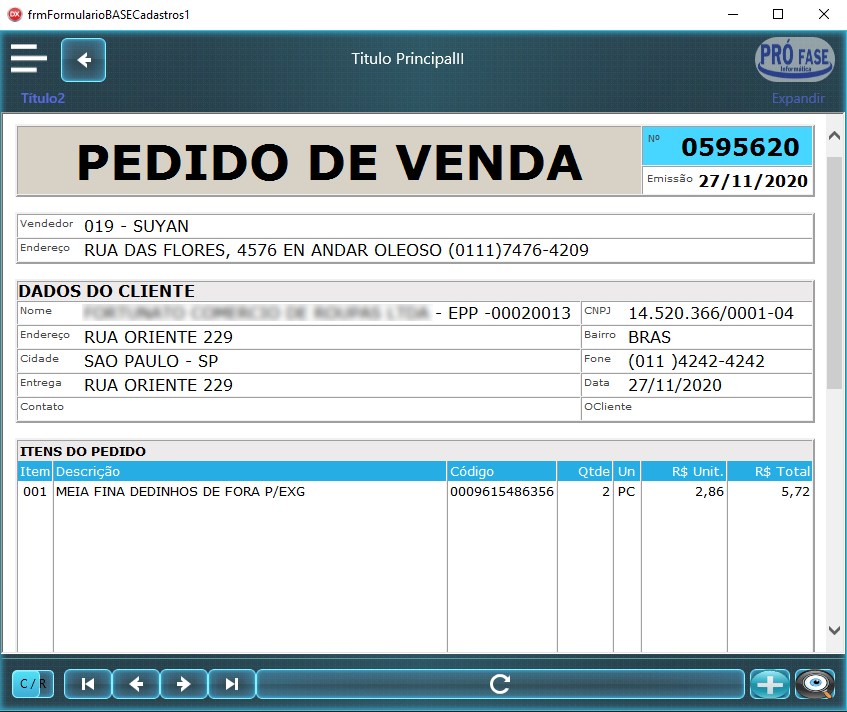Advance to the next record
The width and height of the screenshot is (847, 712).
(184, 684)
